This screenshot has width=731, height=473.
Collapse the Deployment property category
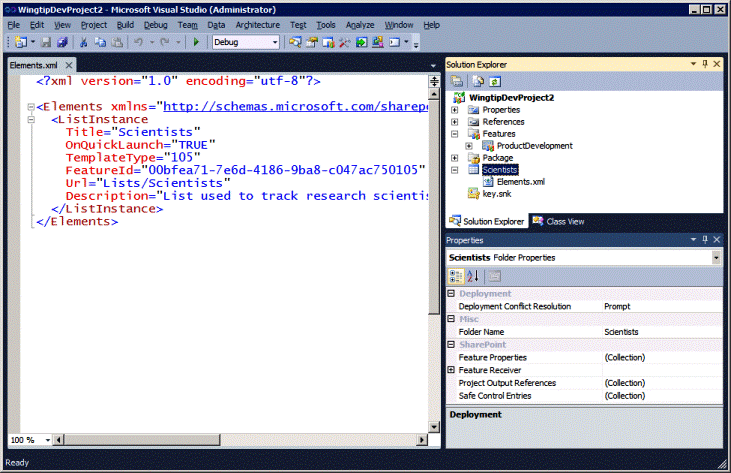451,294
